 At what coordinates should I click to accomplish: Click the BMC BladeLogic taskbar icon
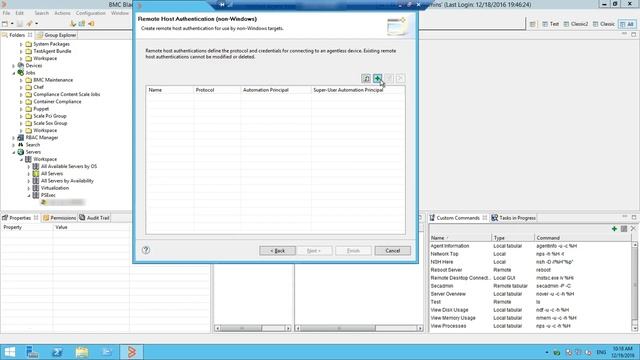coord(131,352)
